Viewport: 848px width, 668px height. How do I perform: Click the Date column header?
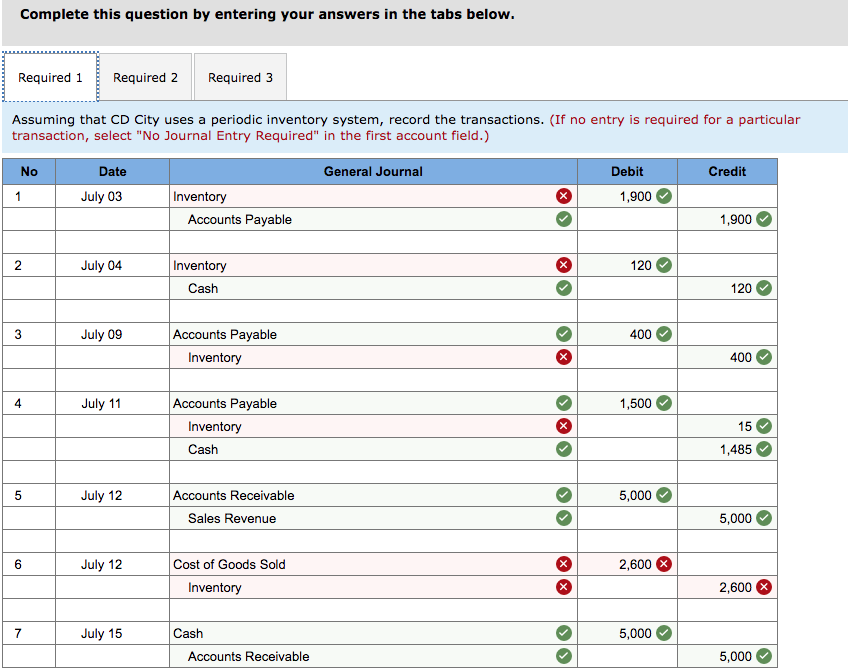(112, 171)
